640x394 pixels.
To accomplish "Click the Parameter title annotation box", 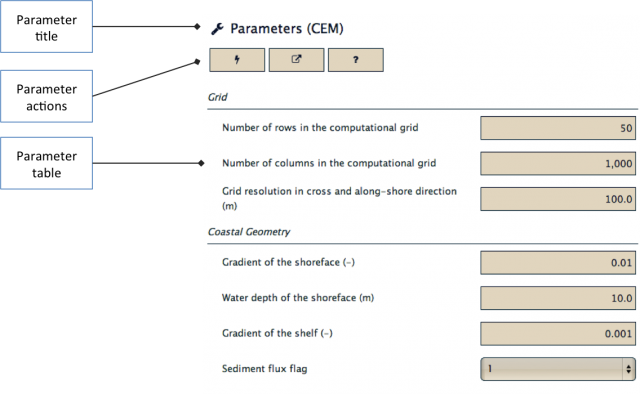I will 47,27.
